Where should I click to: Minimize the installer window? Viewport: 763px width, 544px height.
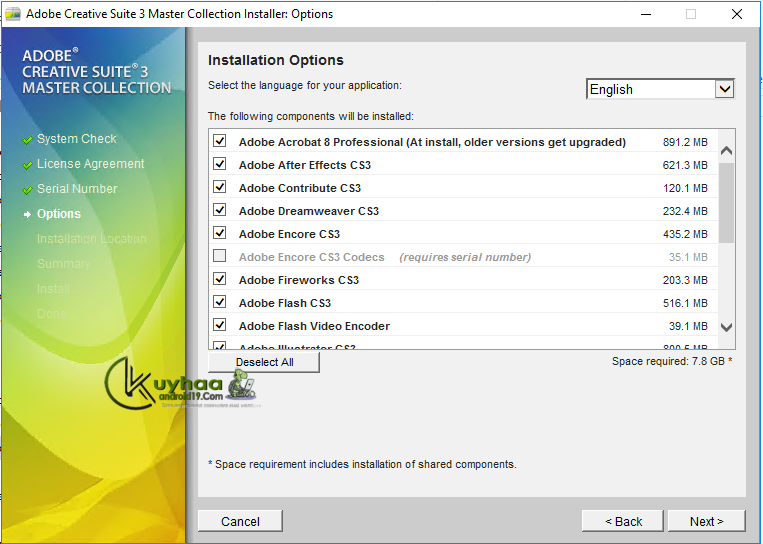point(646,14)
